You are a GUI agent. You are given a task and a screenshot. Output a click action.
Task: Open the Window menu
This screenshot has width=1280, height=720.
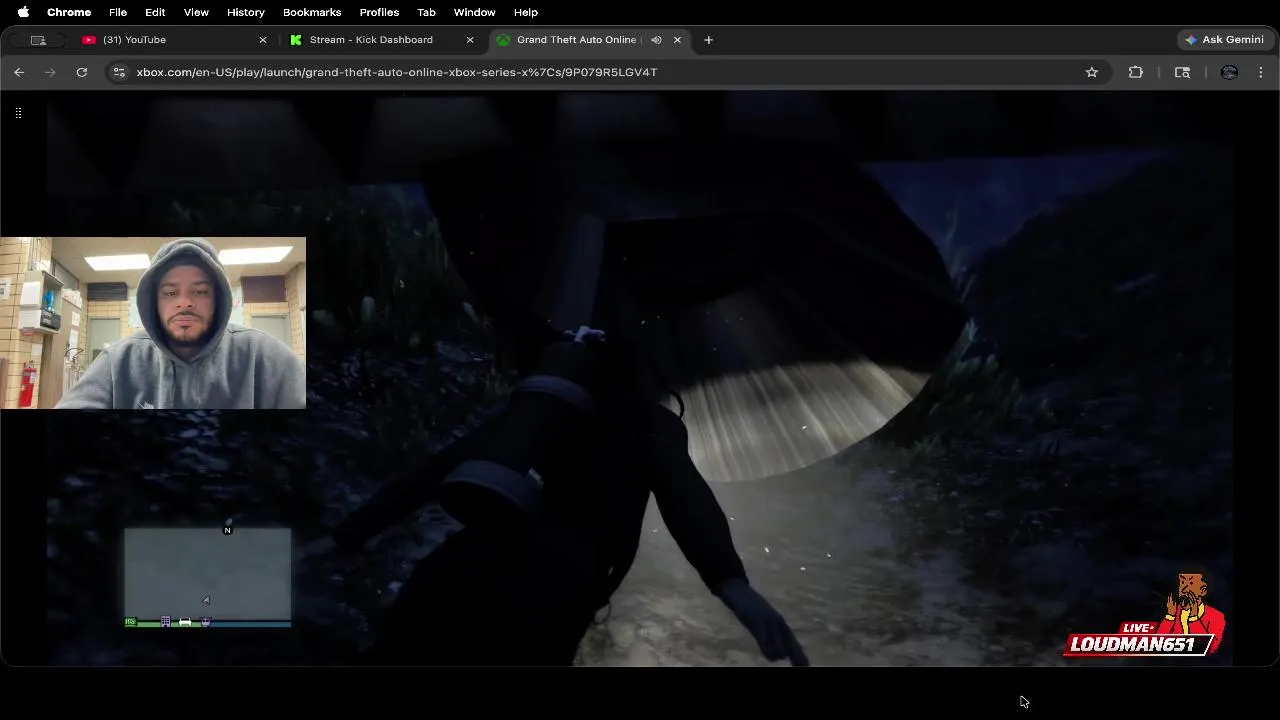coord(475,12)
